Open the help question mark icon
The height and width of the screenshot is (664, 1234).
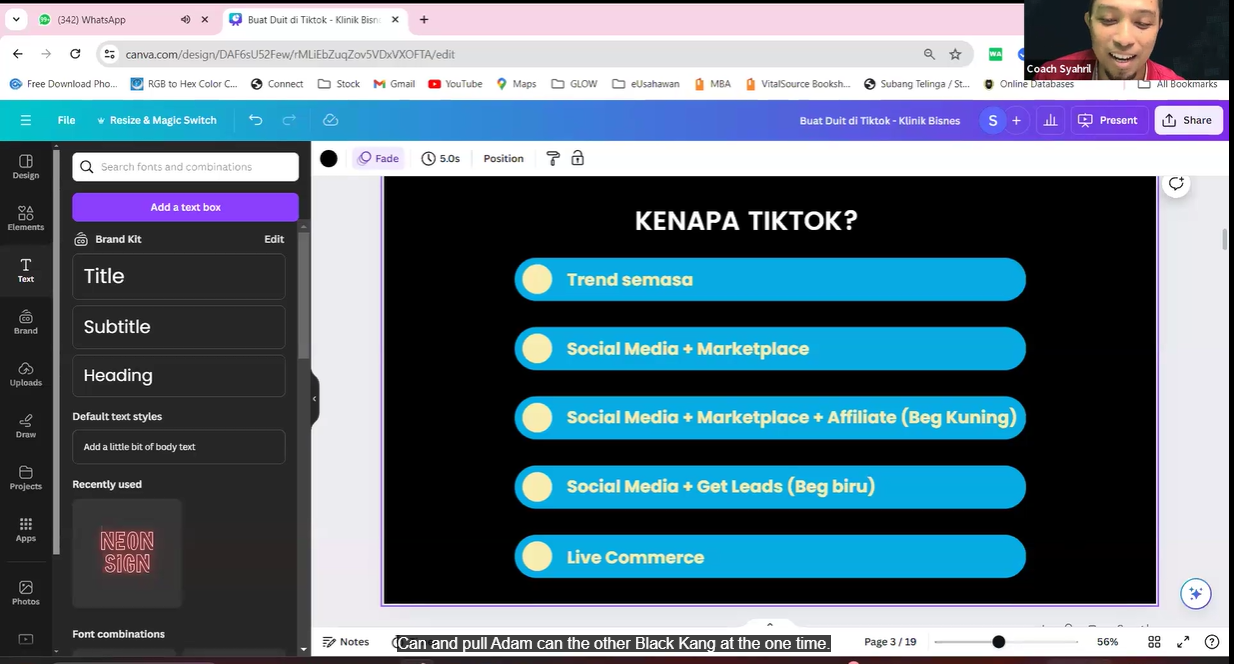tap(1212, 642)
